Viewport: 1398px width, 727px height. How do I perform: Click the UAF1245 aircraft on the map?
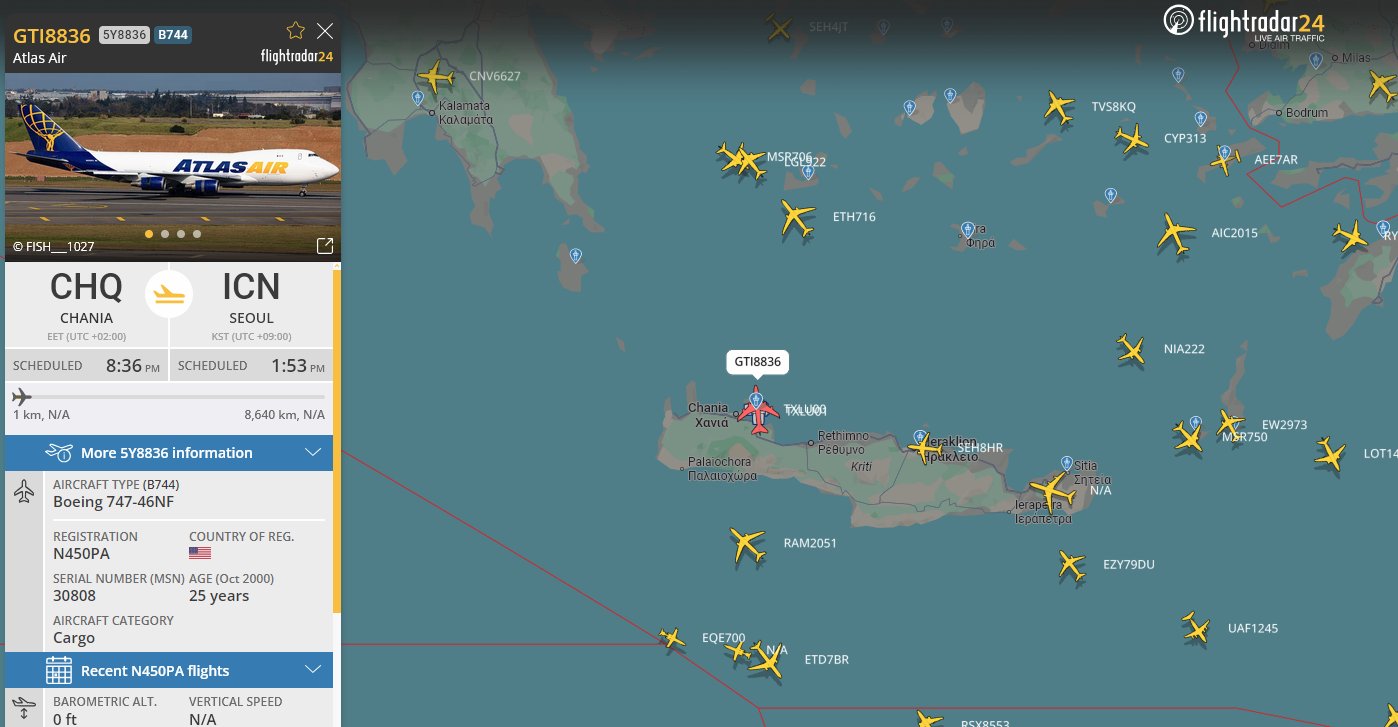coord(1195,628)
